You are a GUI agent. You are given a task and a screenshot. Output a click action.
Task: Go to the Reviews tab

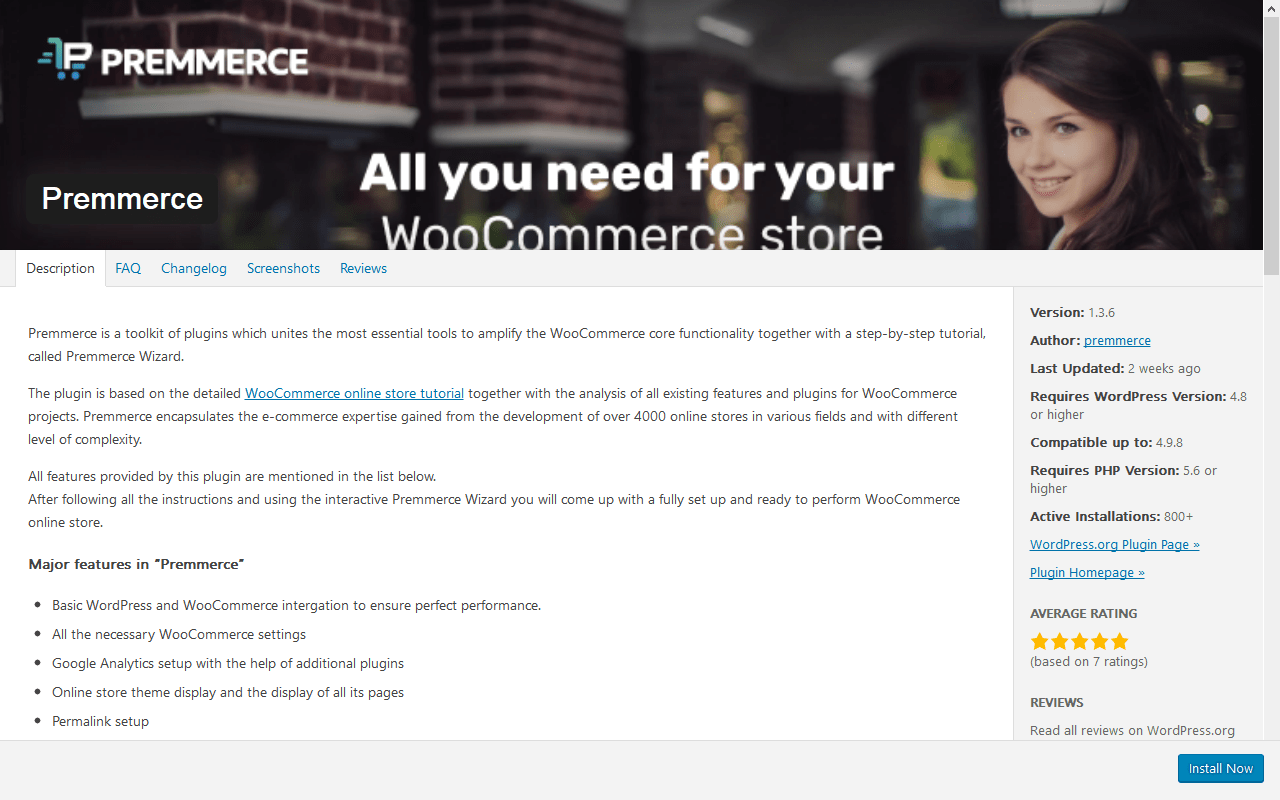point(363,268)
